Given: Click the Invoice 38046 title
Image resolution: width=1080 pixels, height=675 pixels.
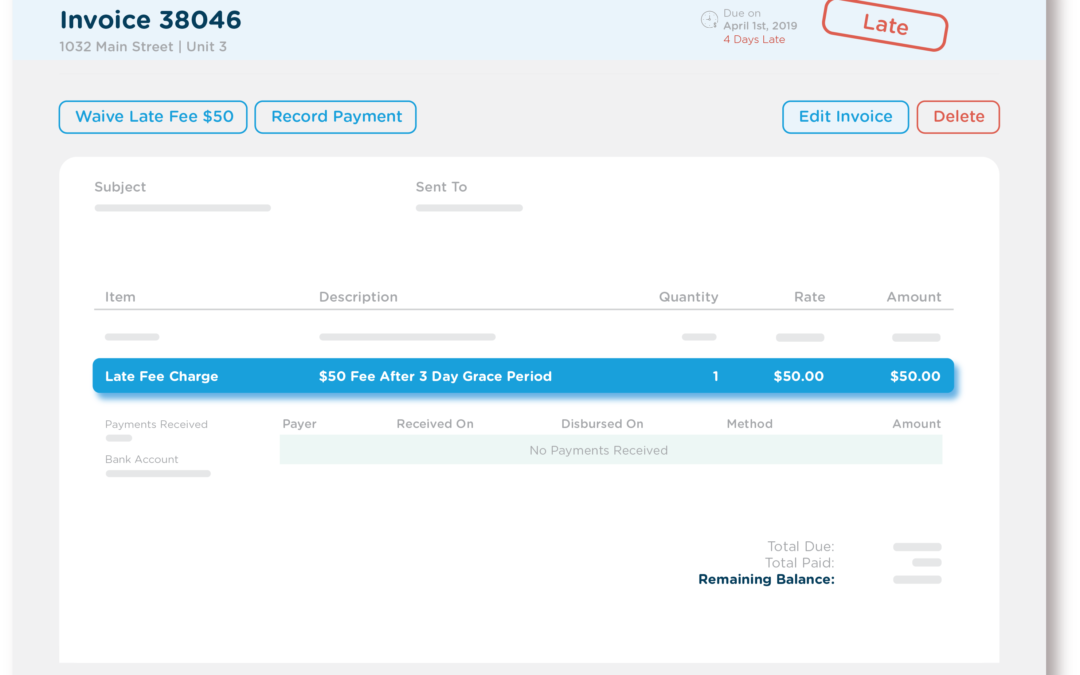Looking at the screenshot, I should click(x=150, y=20).
